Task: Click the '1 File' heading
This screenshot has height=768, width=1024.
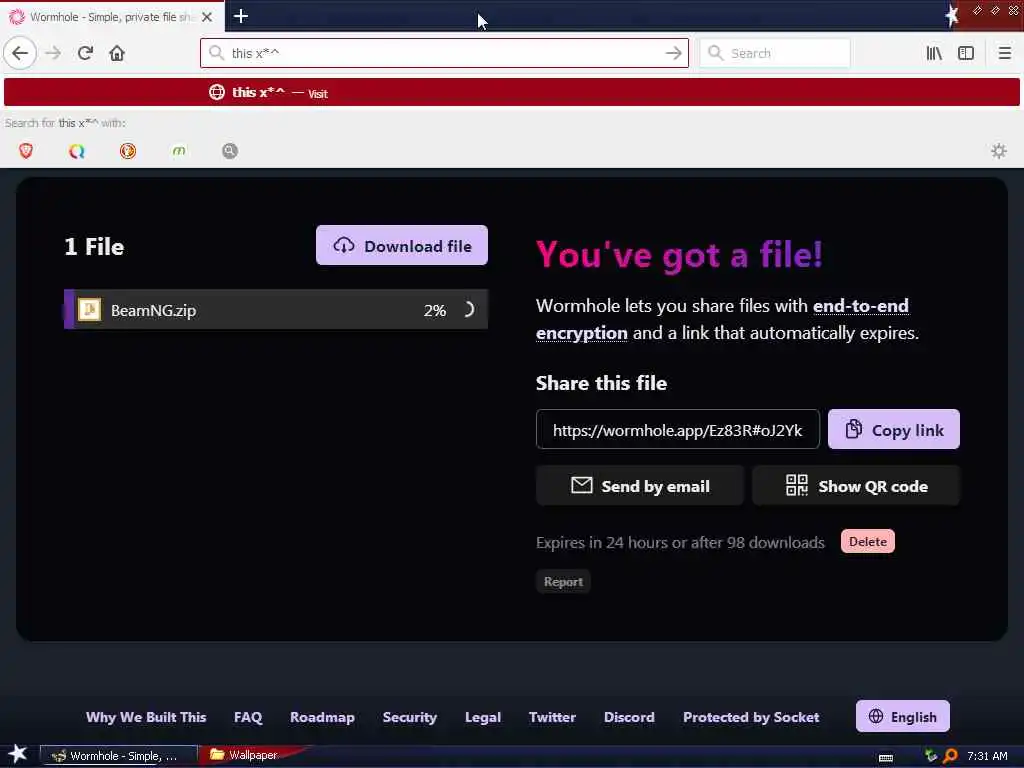Action: [94, 247]
